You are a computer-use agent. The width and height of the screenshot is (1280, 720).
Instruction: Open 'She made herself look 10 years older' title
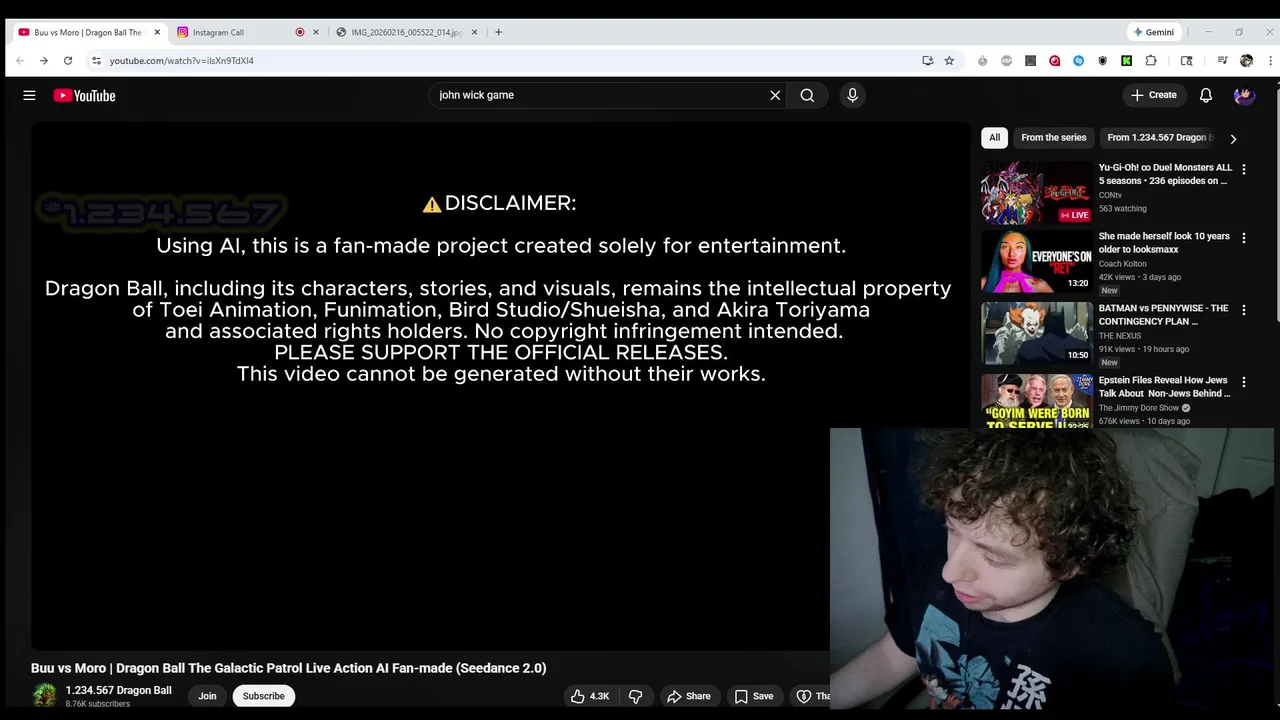[x=1164, y=243]
